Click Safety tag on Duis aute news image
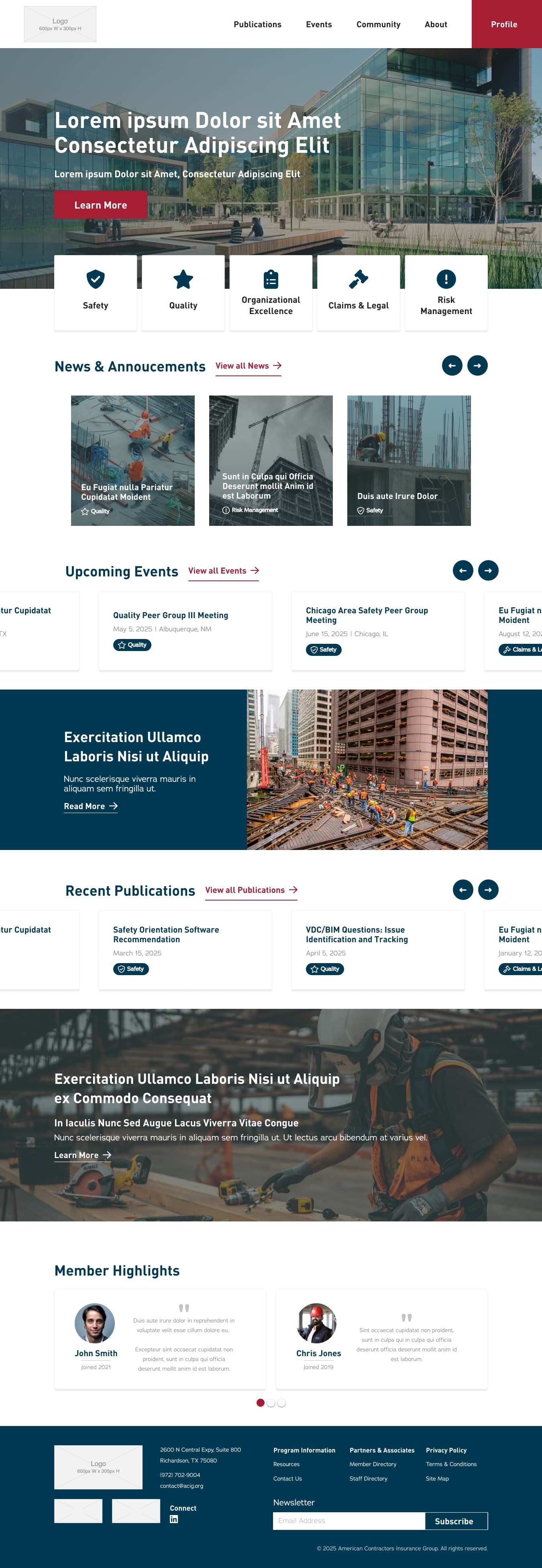 click(370, 511)
